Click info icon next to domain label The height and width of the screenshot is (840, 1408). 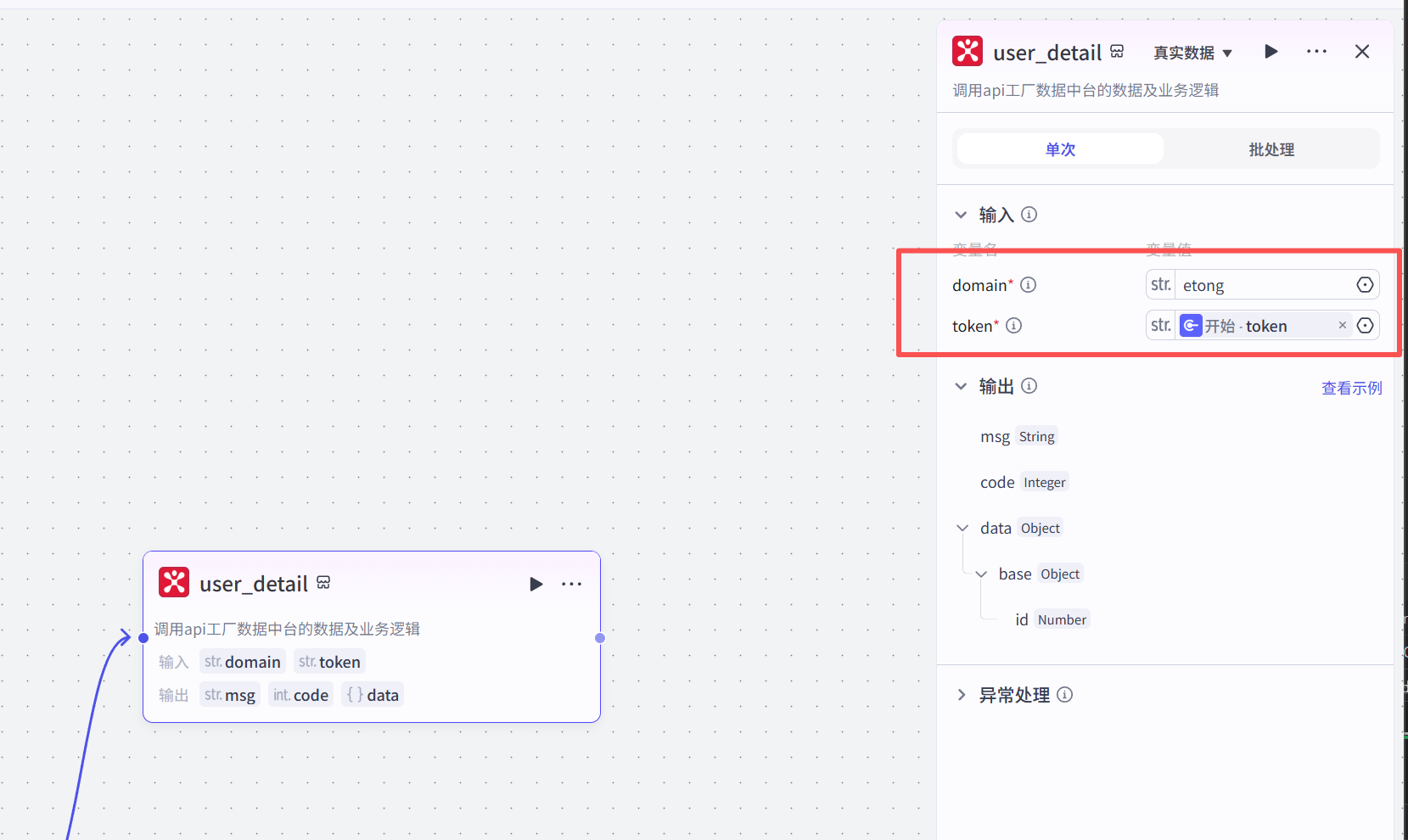[x=1028, y=285]
